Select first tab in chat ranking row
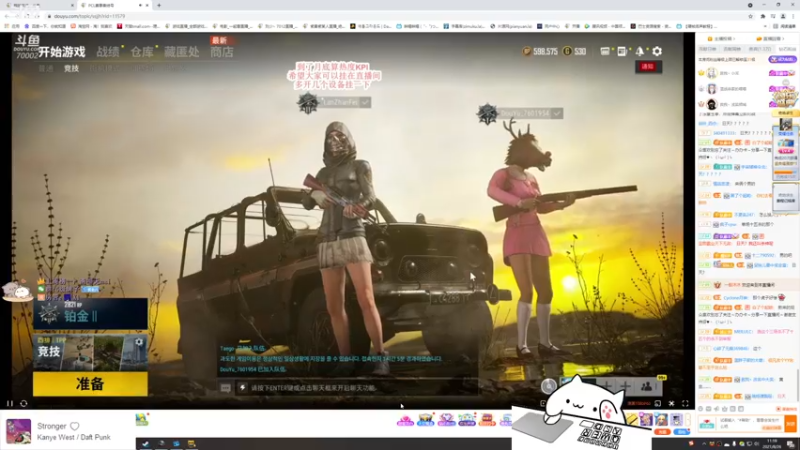Screen dimensions: 800x450 click(x=709, y=49)
